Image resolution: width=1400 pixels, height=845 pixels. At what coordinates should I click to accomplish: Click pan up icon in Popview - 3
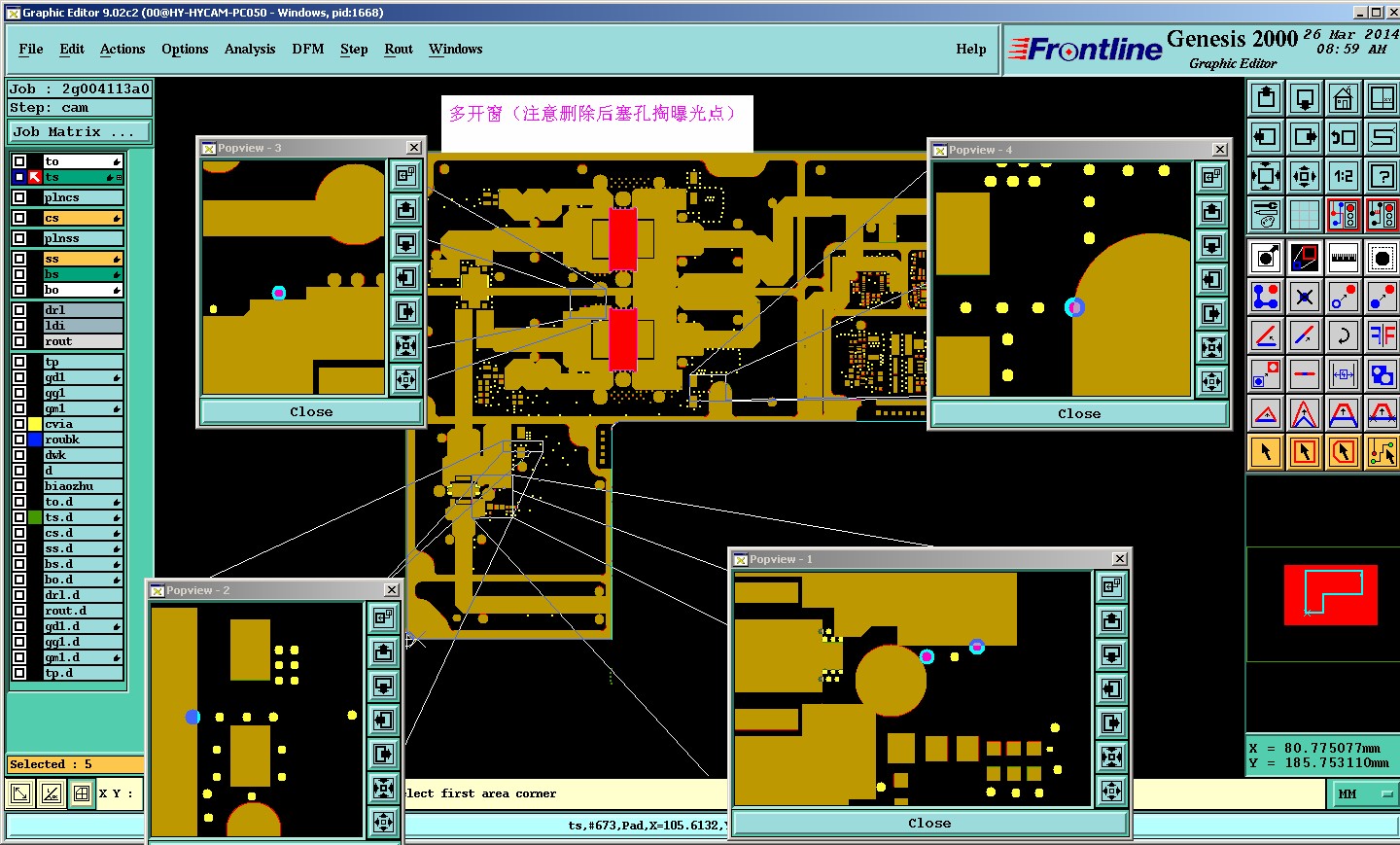click(x=406, y=209)
